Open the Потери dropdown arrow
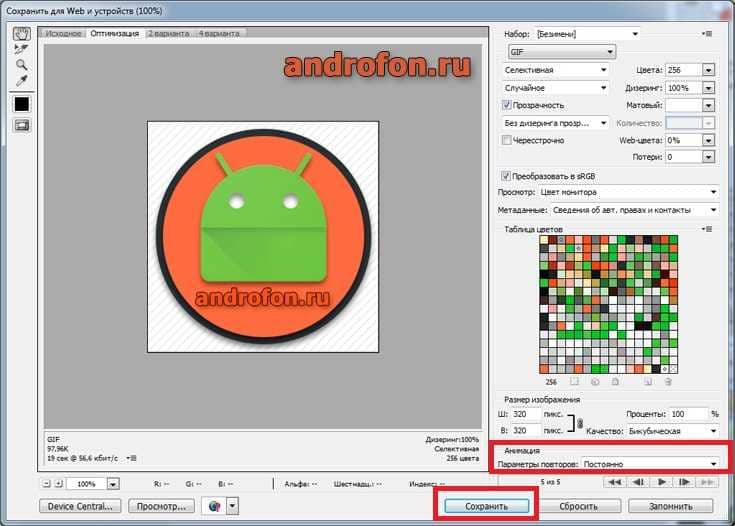 pyautogui.click(x=708, y=157)
